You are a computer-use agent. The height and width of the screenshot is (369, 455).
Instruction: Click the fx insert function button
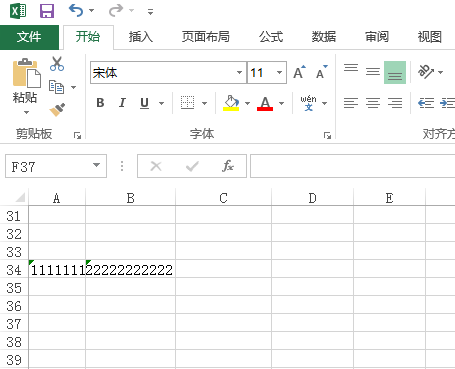tap(228, 166)
